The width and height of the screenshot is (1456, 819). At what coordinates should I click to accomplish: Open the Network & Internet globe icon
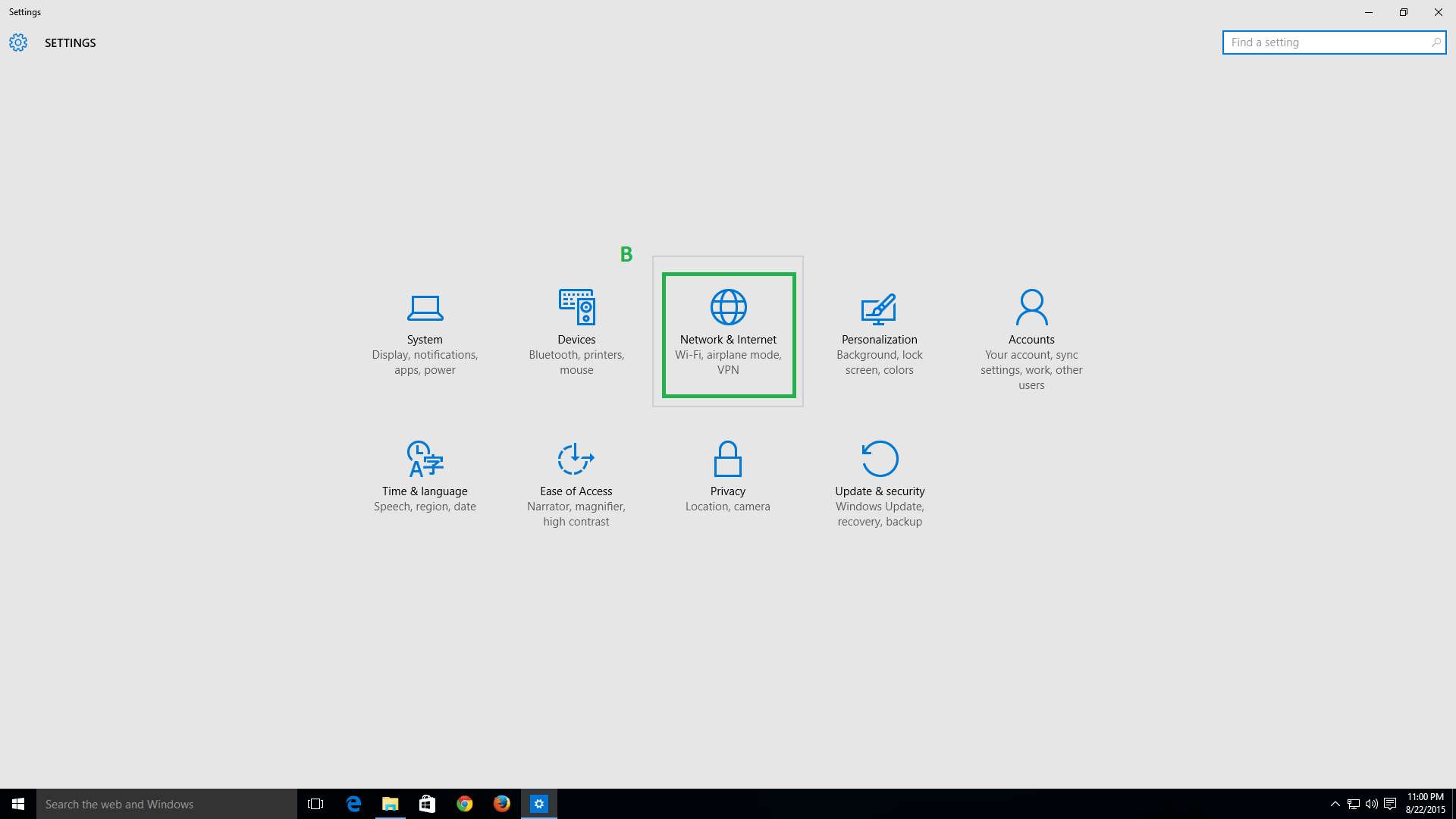pyautogui.click(x=728, y=306)
